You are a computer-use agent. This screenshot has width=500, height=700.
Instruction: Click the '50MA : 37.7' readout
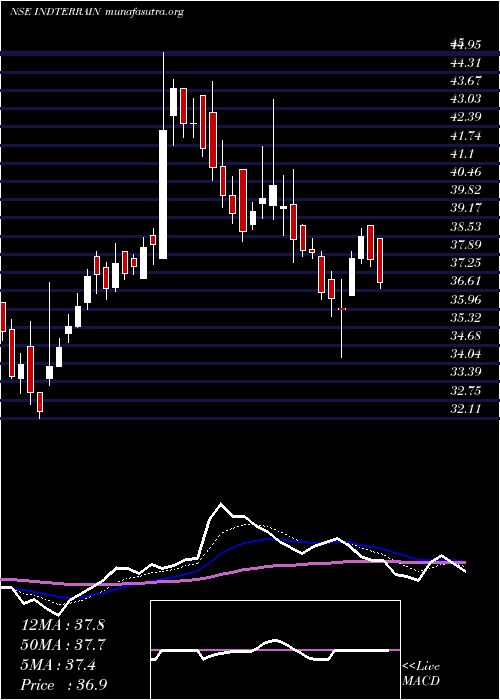coord(62,645)
